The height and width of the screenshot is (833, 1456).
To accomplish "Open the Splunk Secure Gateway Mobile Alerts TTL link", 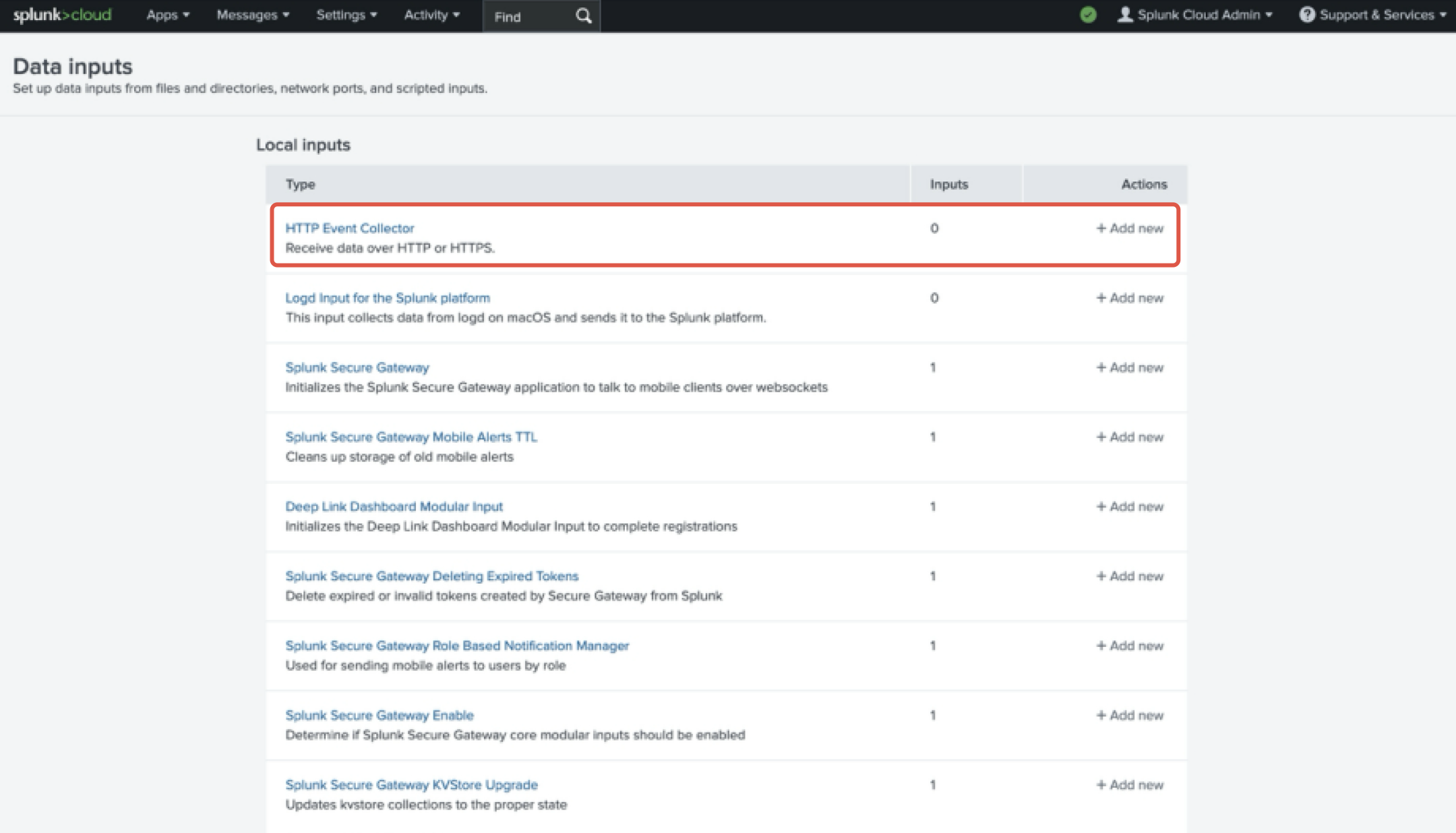I will coord(411,437).
